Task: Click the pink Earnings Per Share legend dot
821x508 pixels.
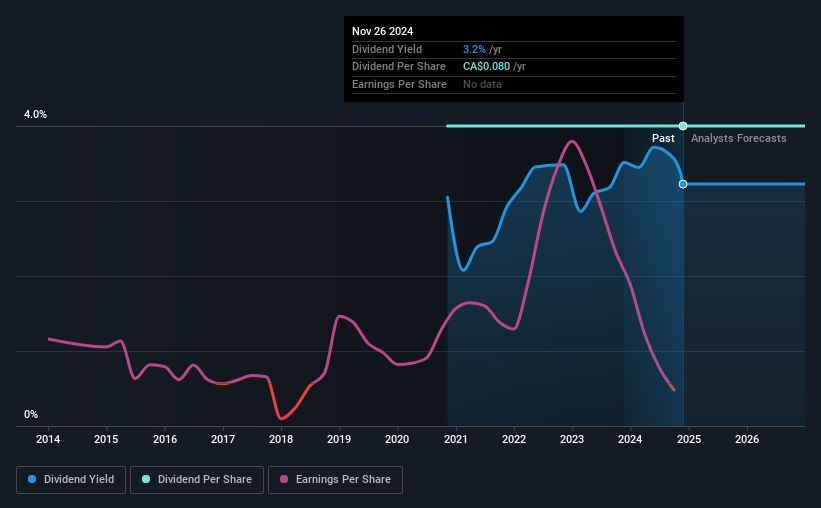Action: [285, 480]
